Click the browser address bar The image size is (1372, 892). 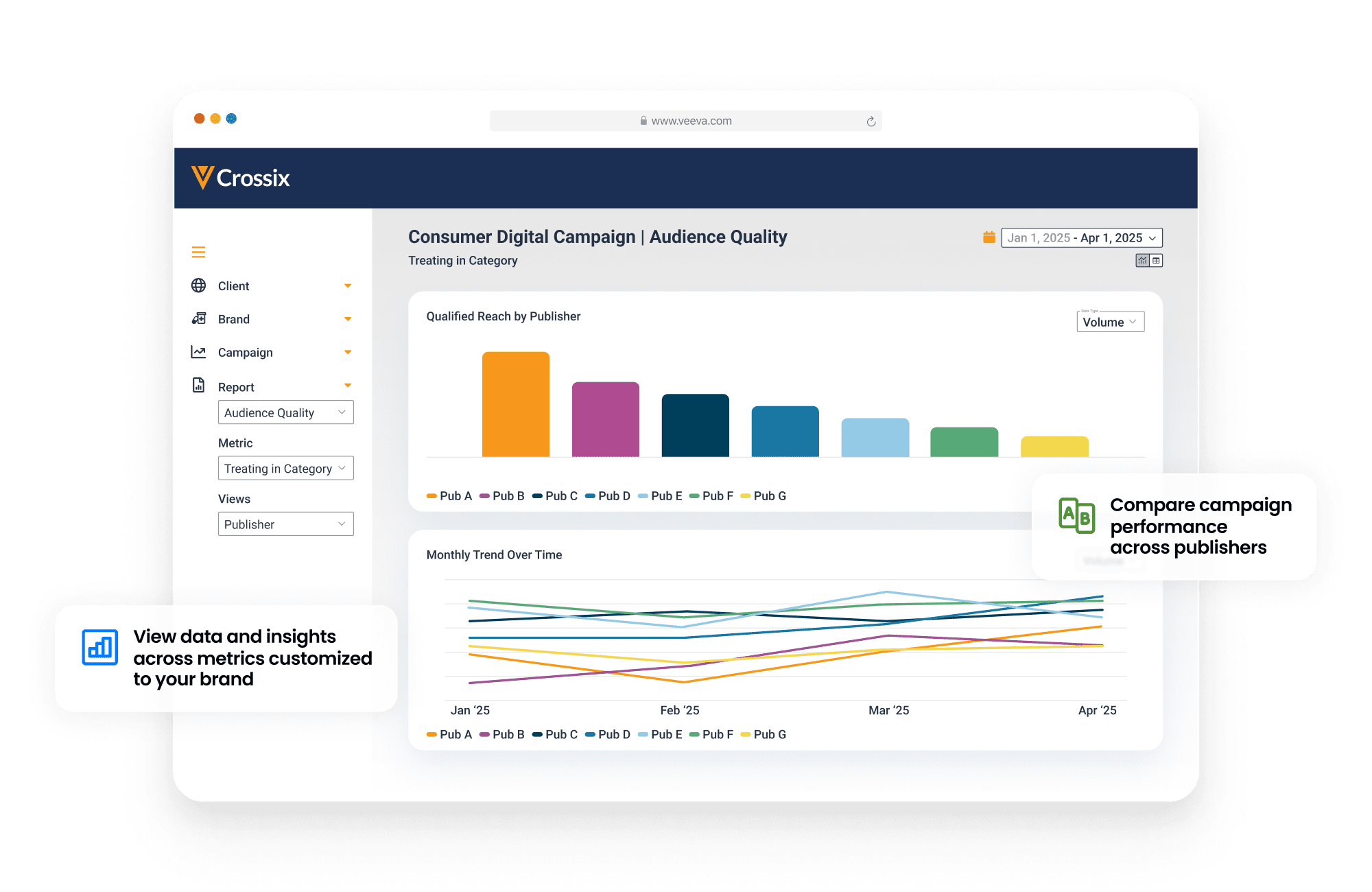coord(686,121)
